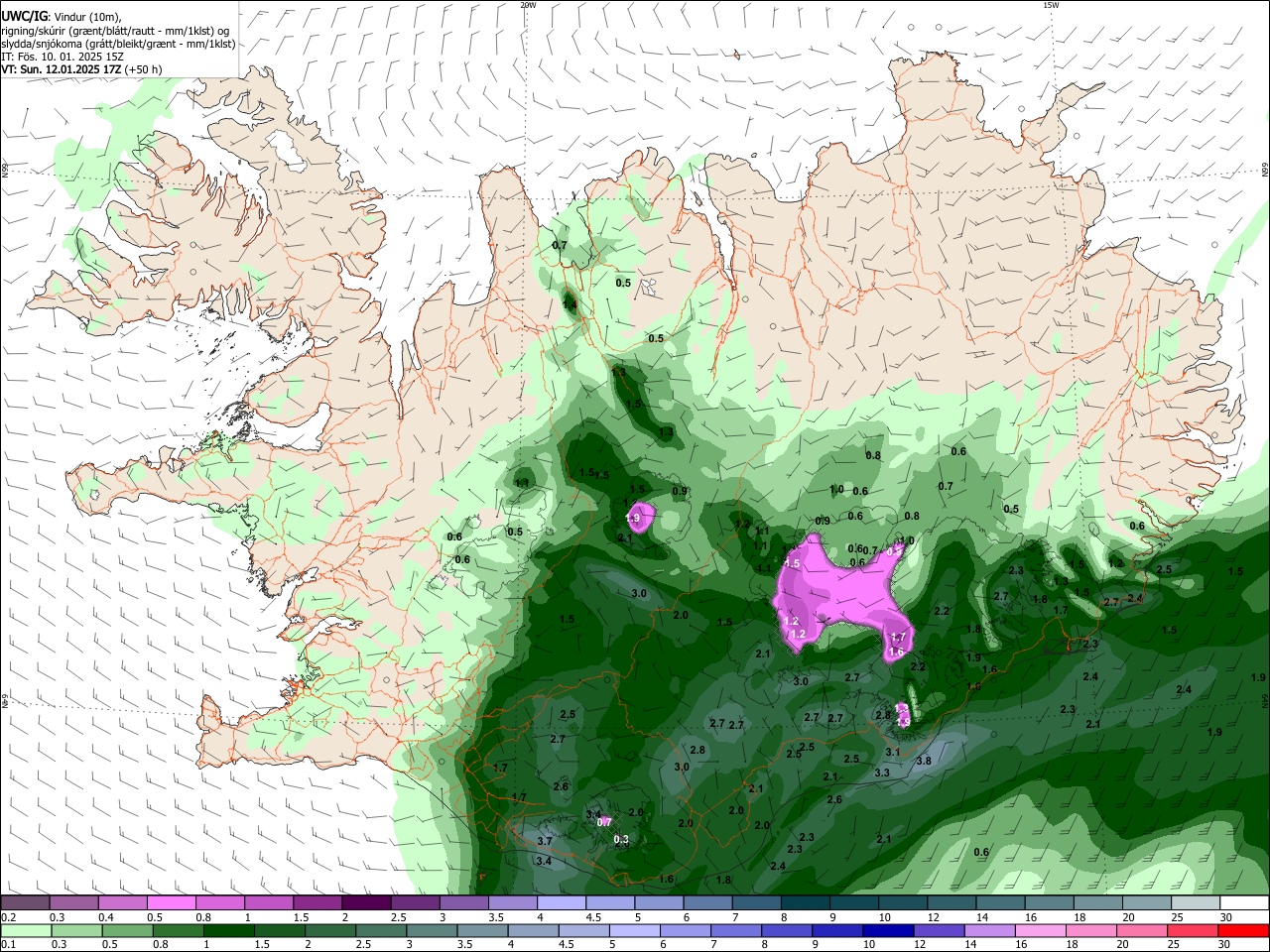
Task: Click the '(+50 h)' forecast offset text
Action: click(144, 69)
